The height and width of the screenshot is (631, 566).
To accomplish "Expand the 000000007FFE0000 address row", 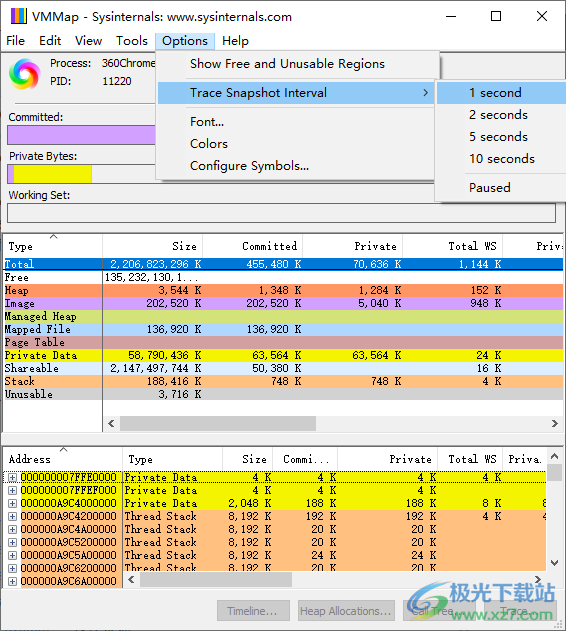I will 12,477.
